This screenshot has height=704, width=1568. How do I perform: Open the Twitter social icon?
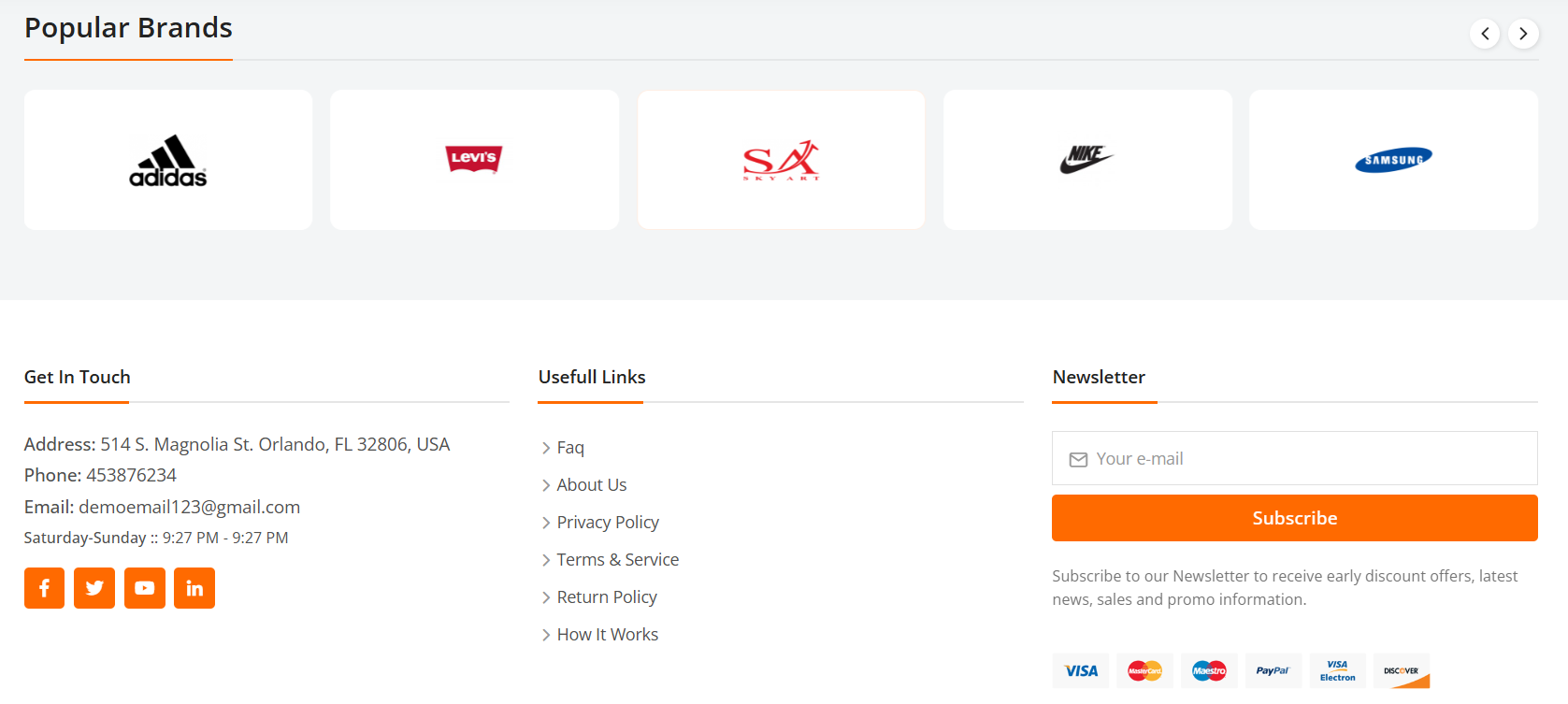94,588
